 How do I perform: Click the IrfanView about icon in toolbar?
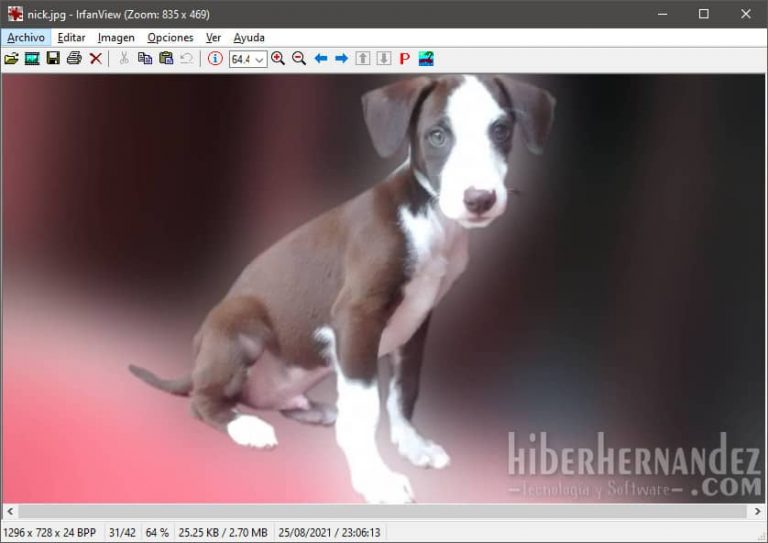coord(426,59)
